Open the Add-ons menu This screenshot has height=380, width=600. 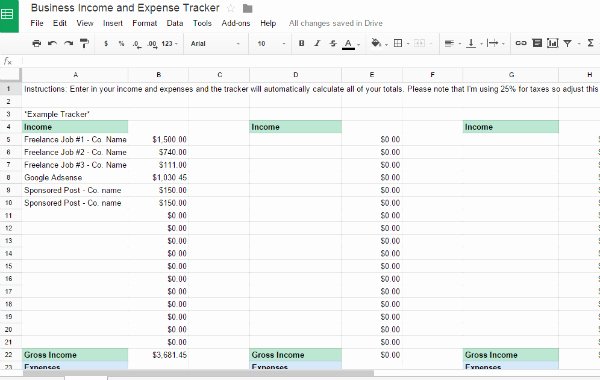pyautogui.click(x=236, y=23)
